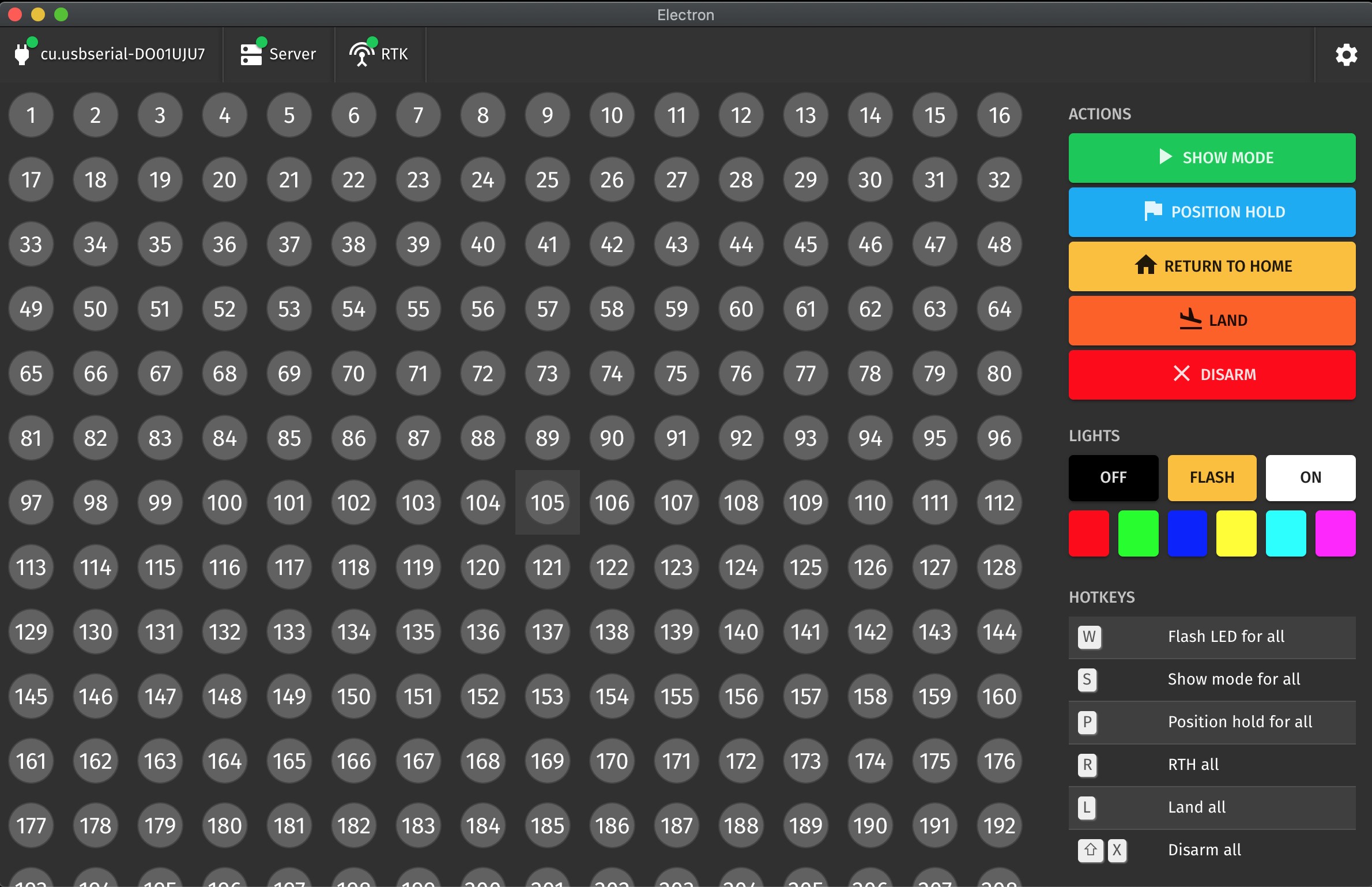Image resolution: width=1372 pixels, height=887 pixels.
Task: Pick the cyan light color swatch
Action: (x=1286, y=533)
